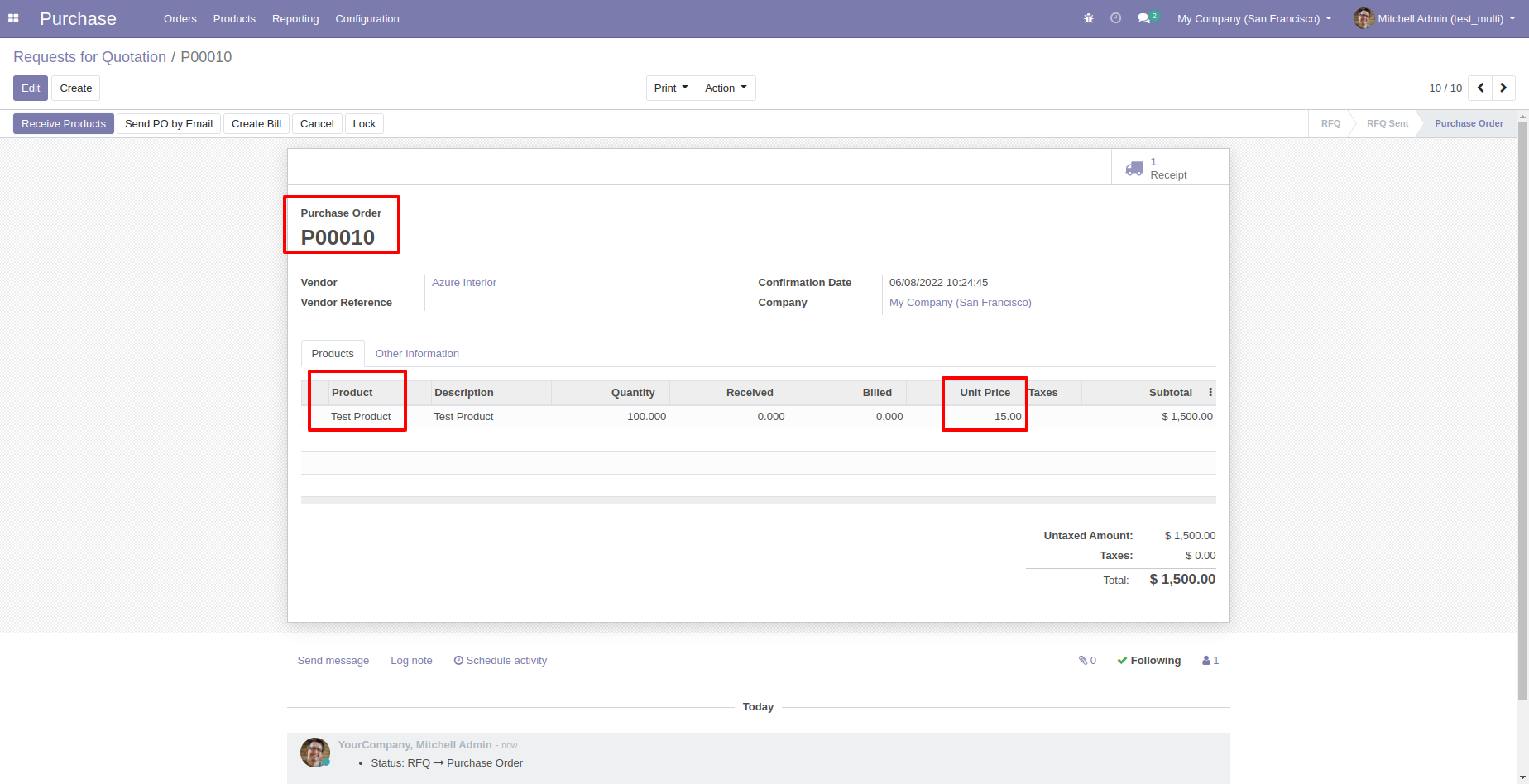Click the Following checkmark button
The image size is (1529, 784).
coord(1148,660)
